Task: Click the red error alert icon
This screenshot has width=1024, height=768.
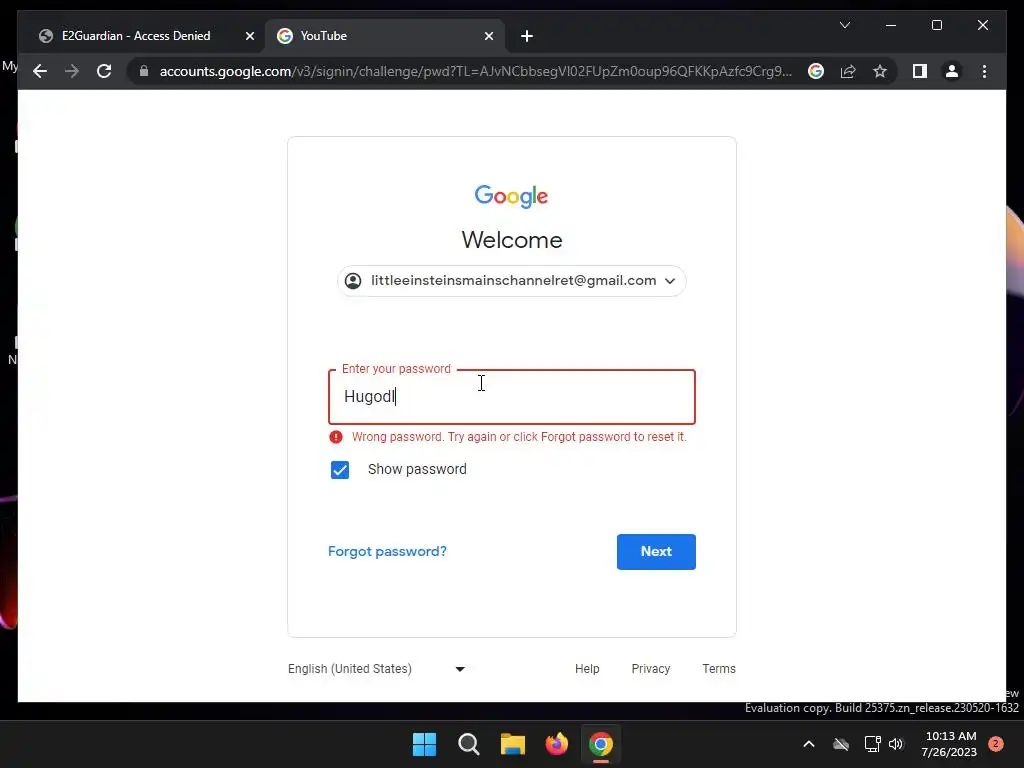Action: [x=336, y=437]
